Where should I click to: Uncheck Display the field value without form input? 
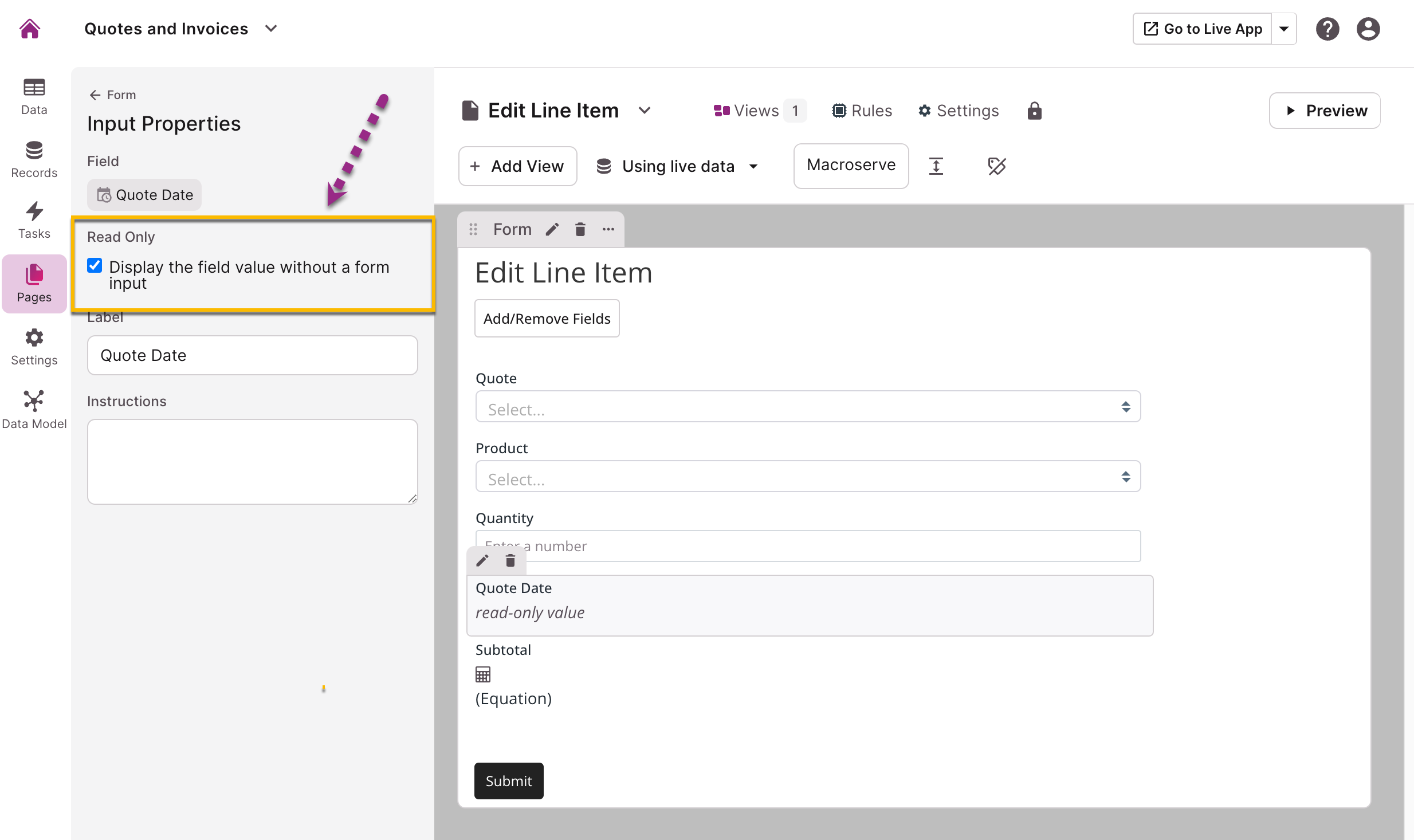coord(95,266)
